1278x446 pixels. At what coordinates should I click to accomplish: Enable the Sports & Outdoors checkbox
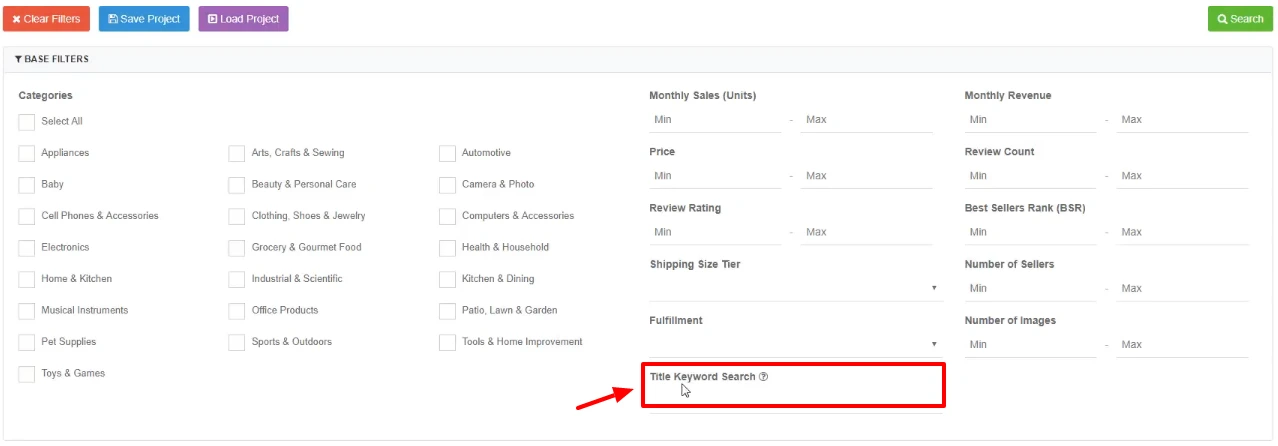coord(237,342)
